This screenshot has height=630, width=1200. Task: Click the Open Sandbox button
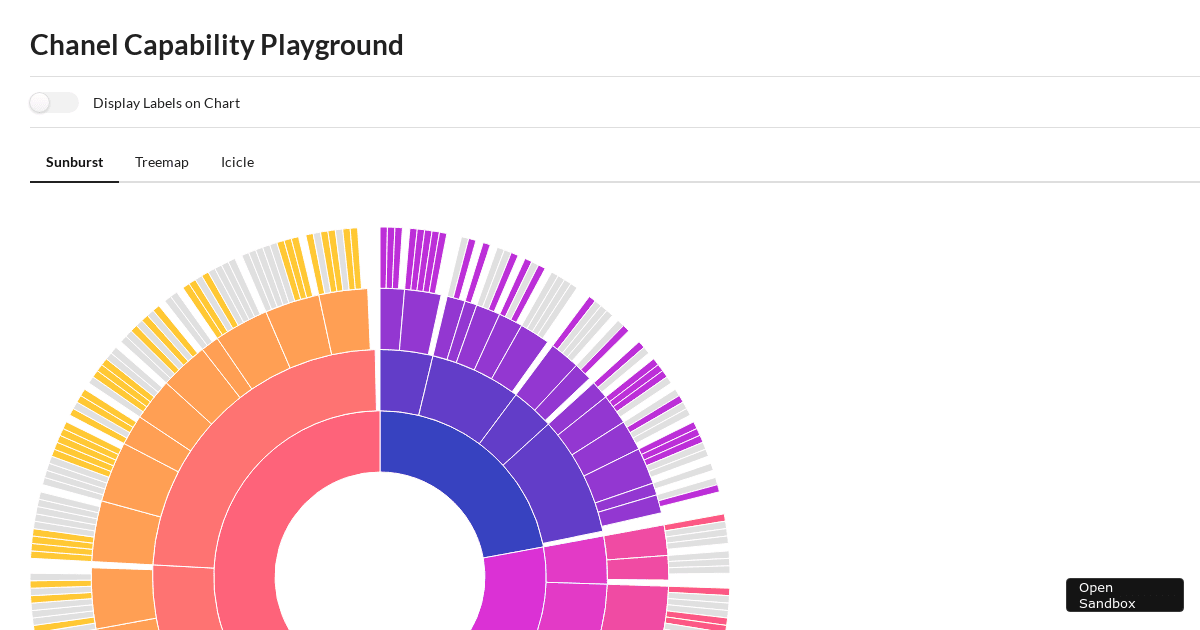pos(1124,594)
